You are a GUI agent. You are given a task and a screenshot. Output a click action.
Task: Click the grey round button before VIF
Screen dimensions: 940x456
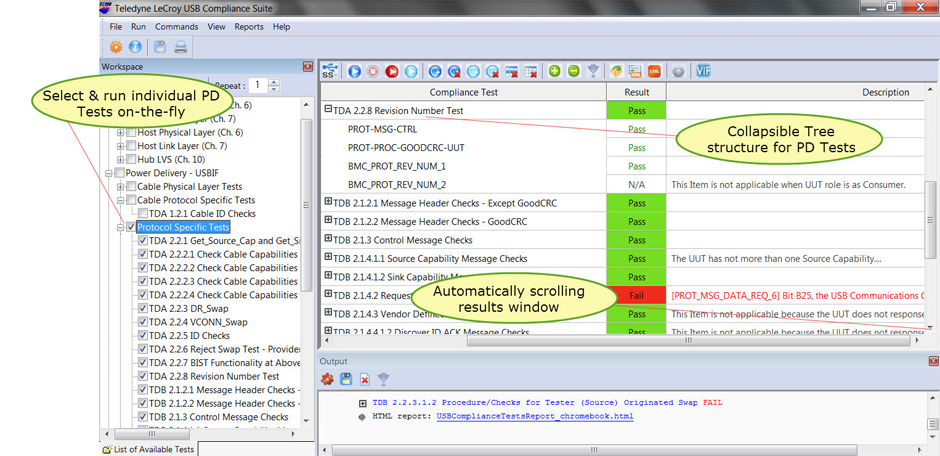(x=678, y=71)
